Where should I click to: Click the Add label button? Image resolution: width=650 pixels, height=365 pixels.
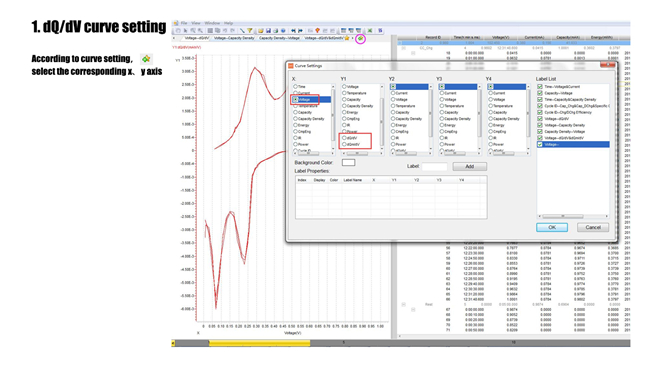[x=469, y=166]
